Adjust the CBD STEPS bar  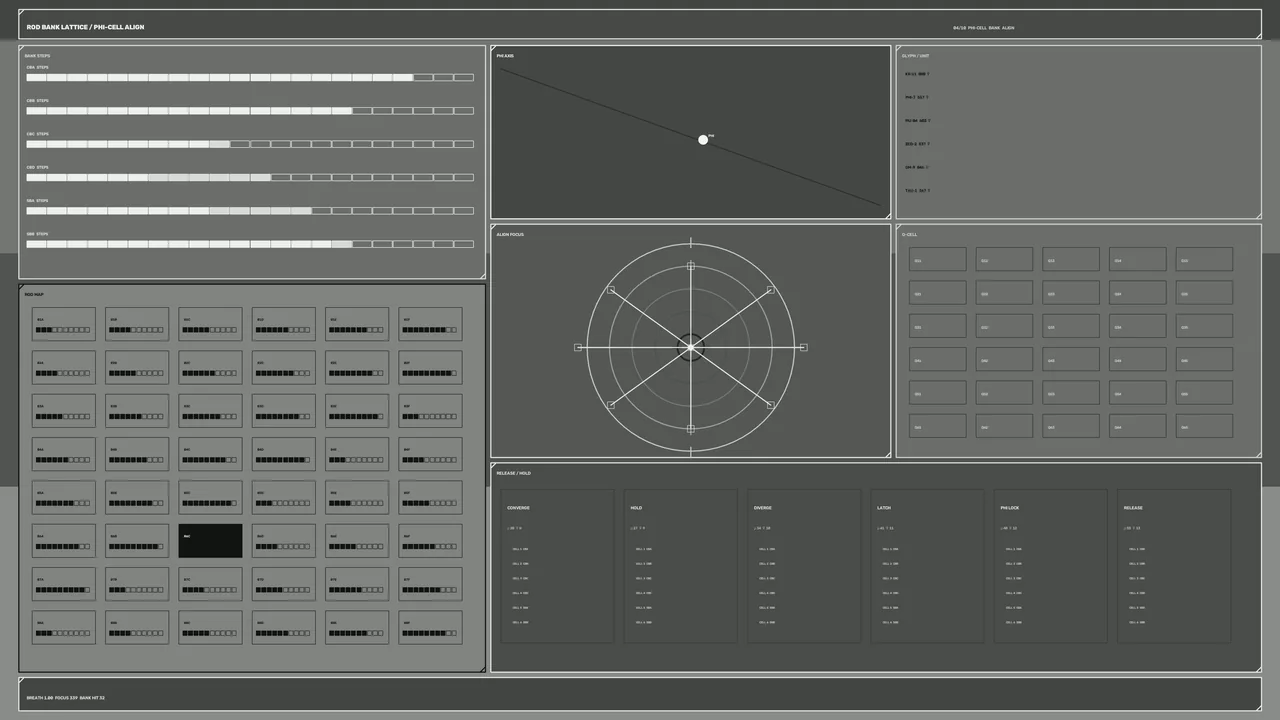click(x=250, y=177)
